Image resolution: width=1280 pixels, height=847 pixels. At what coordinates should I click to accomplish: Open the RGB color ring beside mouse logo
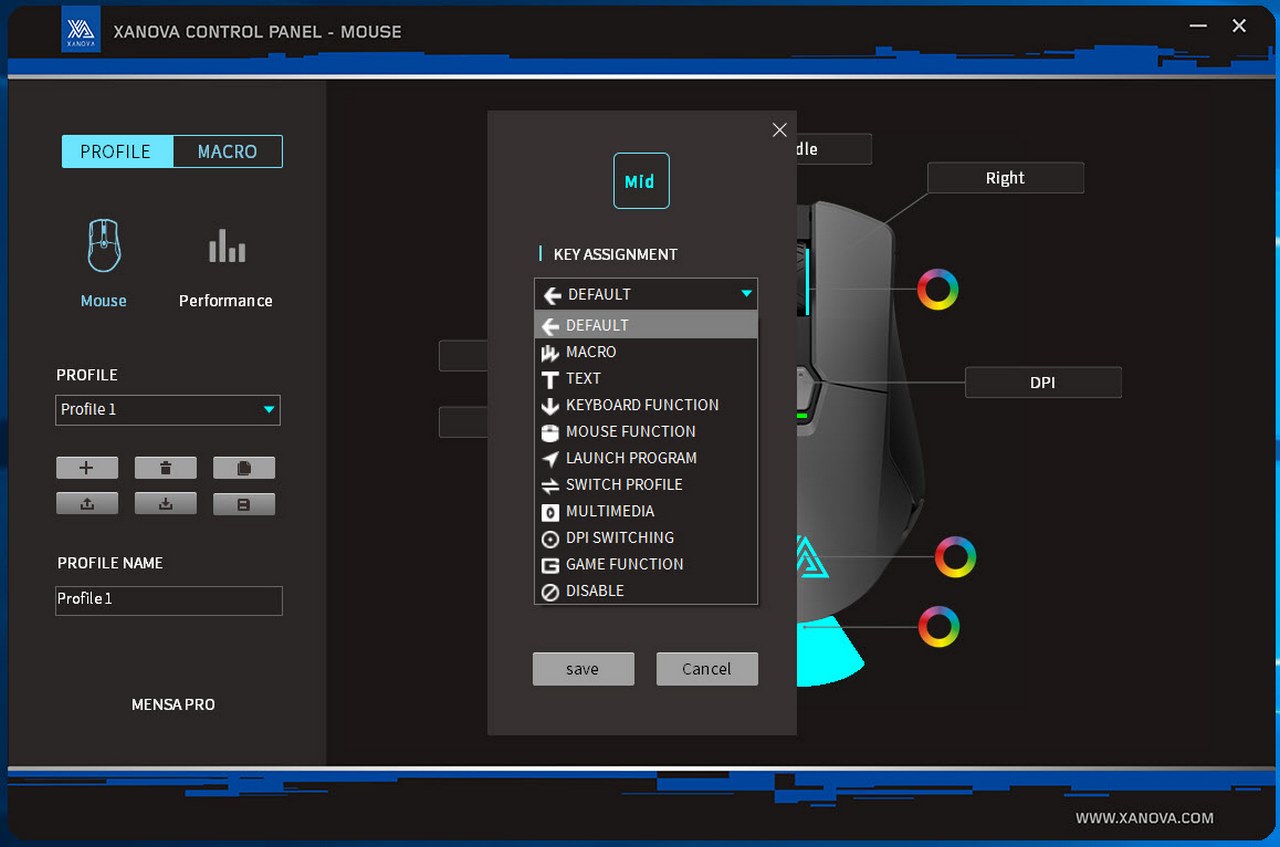tap(955, 557)
